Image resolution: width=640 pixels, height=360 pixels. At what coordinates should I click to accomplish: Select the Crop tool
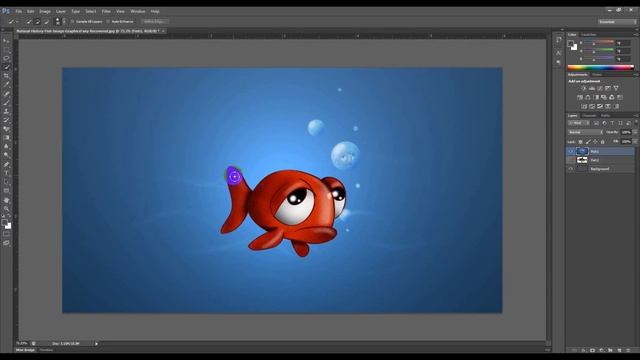coord(6,76)
